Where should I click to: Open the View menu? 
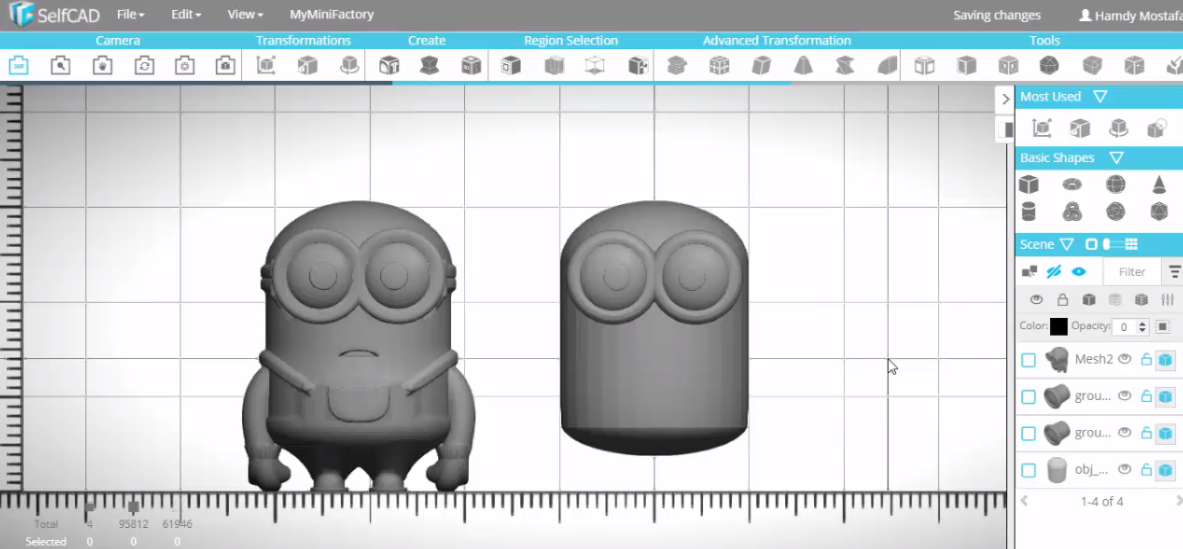[x=245, y=14]
